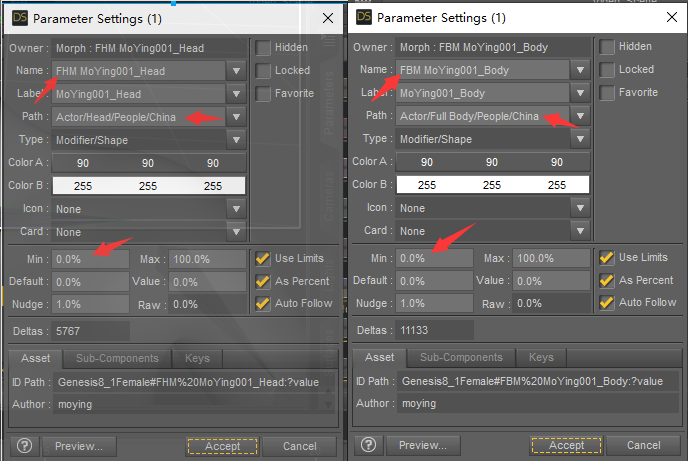Click the DS logo in the Body dialog title bar
Viewport: 688px width, 461px height.
(362, 17)
